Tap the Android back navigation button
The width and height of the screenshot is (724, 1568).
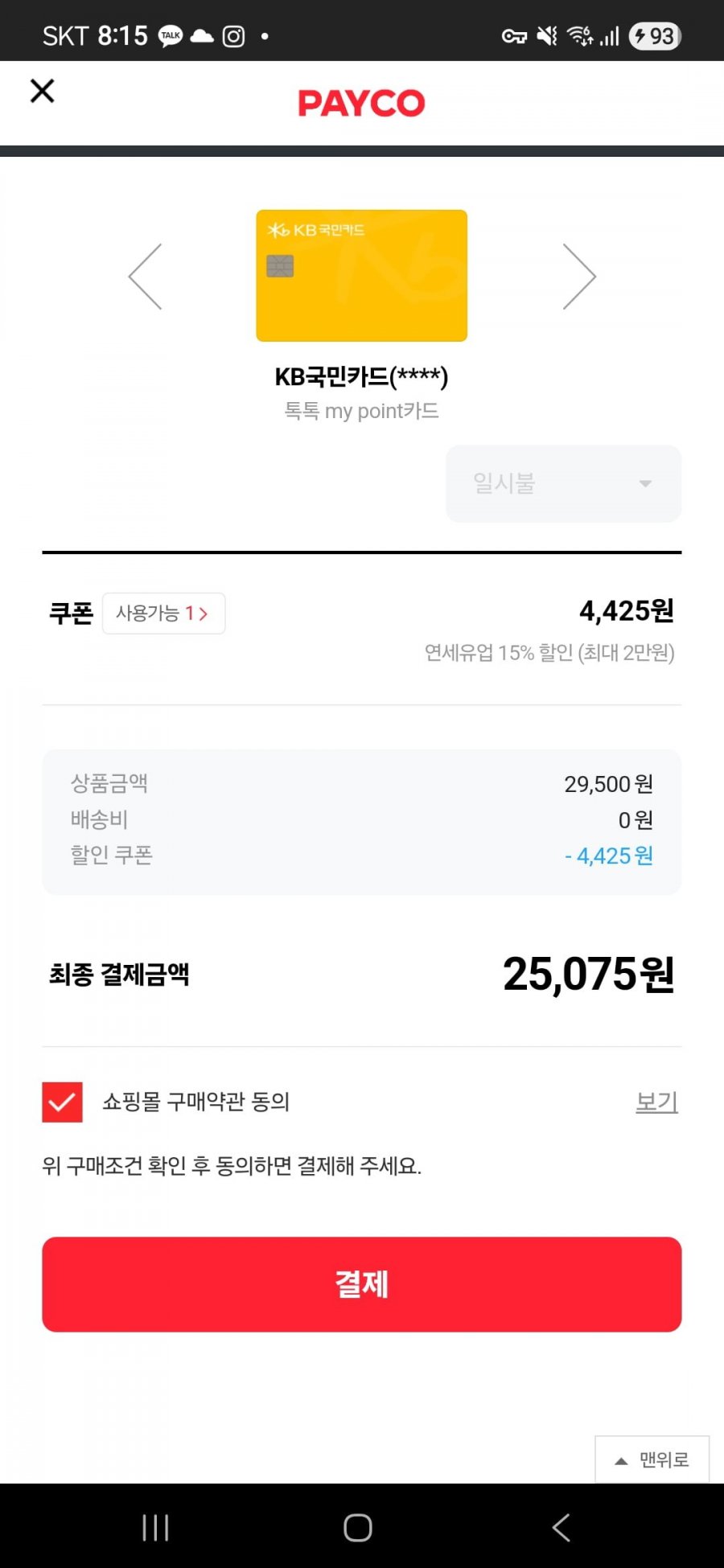(x=561, y=1527)
